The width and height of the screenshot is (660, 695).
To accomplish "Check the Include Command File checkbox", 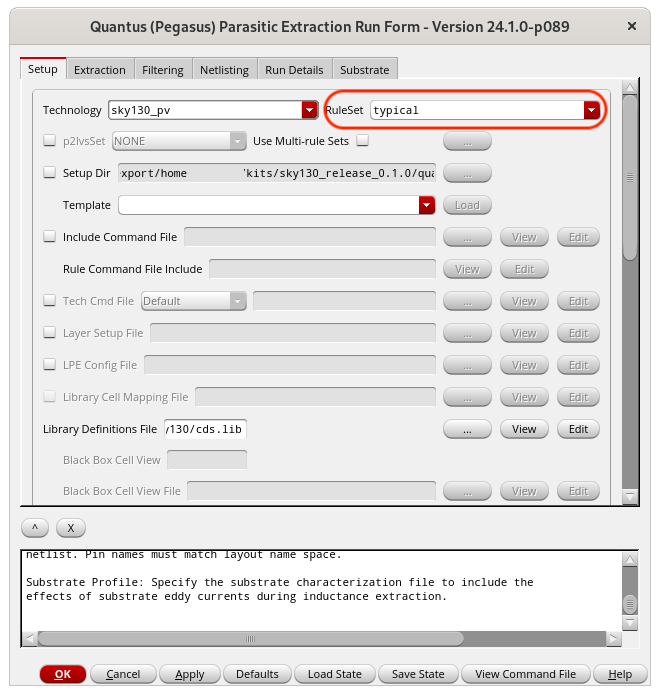I will click(x=50, y=237).
